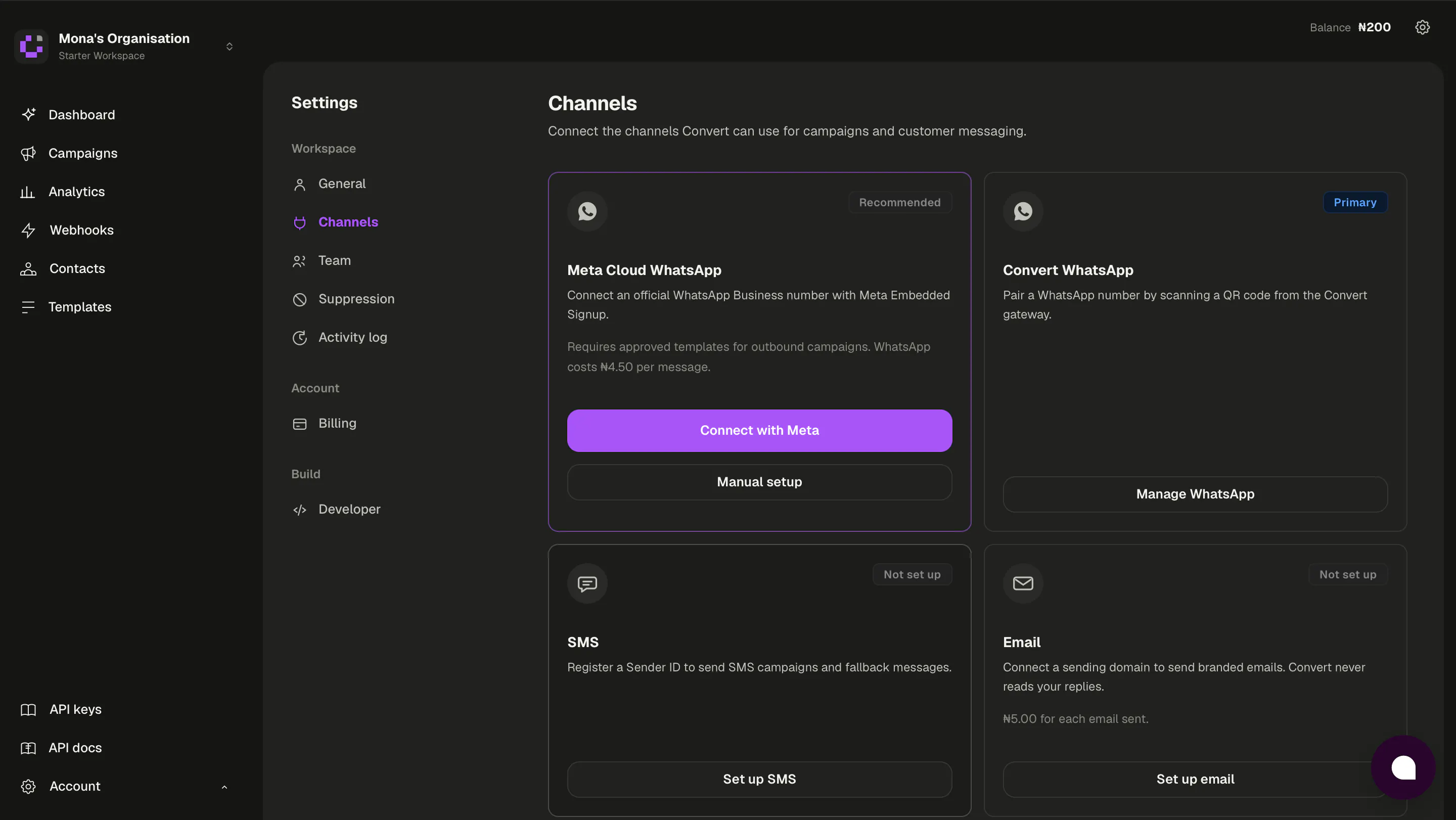This screenshot has width=1456, height=820.
Task: Choose Manual setup for Meta Cloud WhatsApp
Action: 759,482
